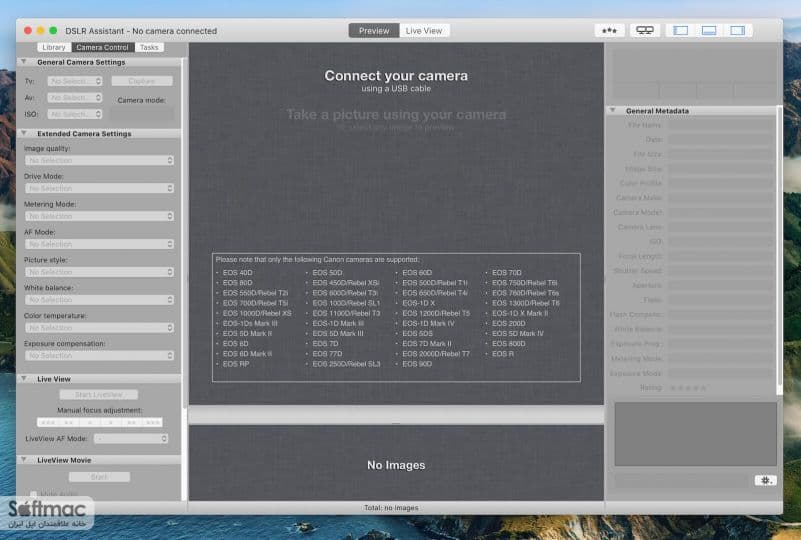This screenshot has width=801, height=540.
Task: Toggle the Mute Audio checkbox
Action: click(x=33, y=494)
